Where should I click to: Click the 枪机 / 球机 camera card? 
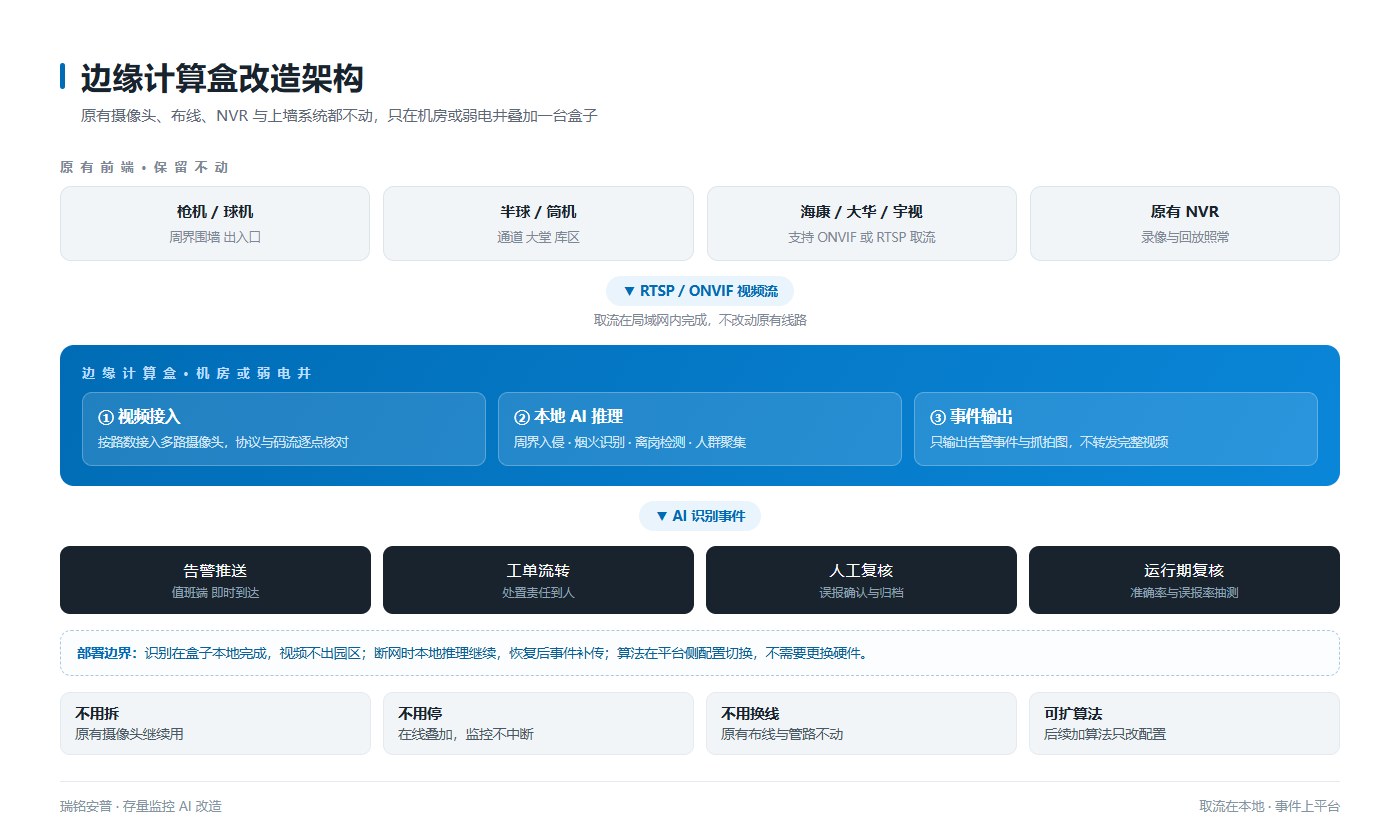(x=215, y=223)
